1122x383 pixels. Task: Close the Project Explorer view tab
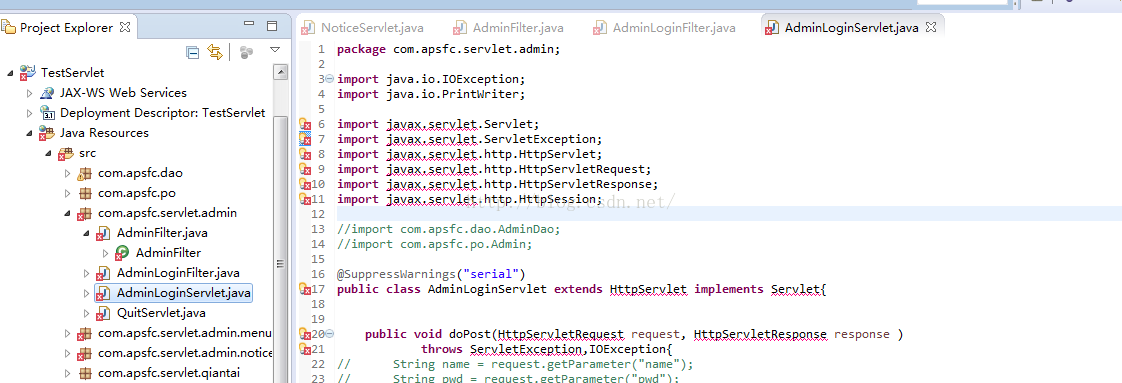tap(125, 27)
